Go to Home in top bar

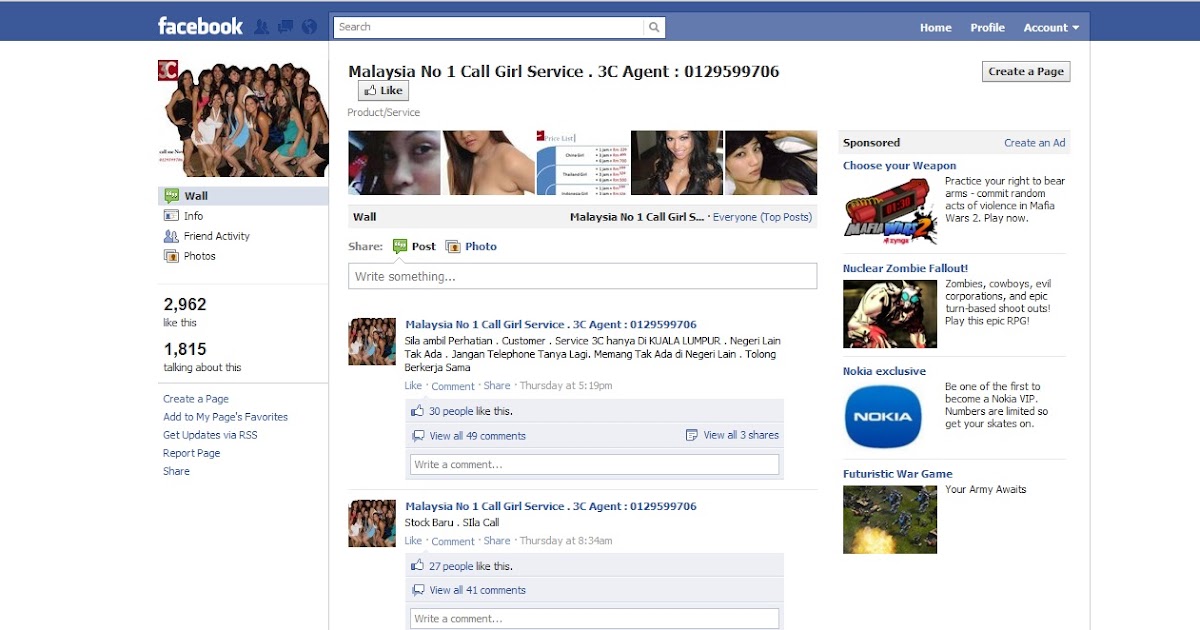pos(936,28)
